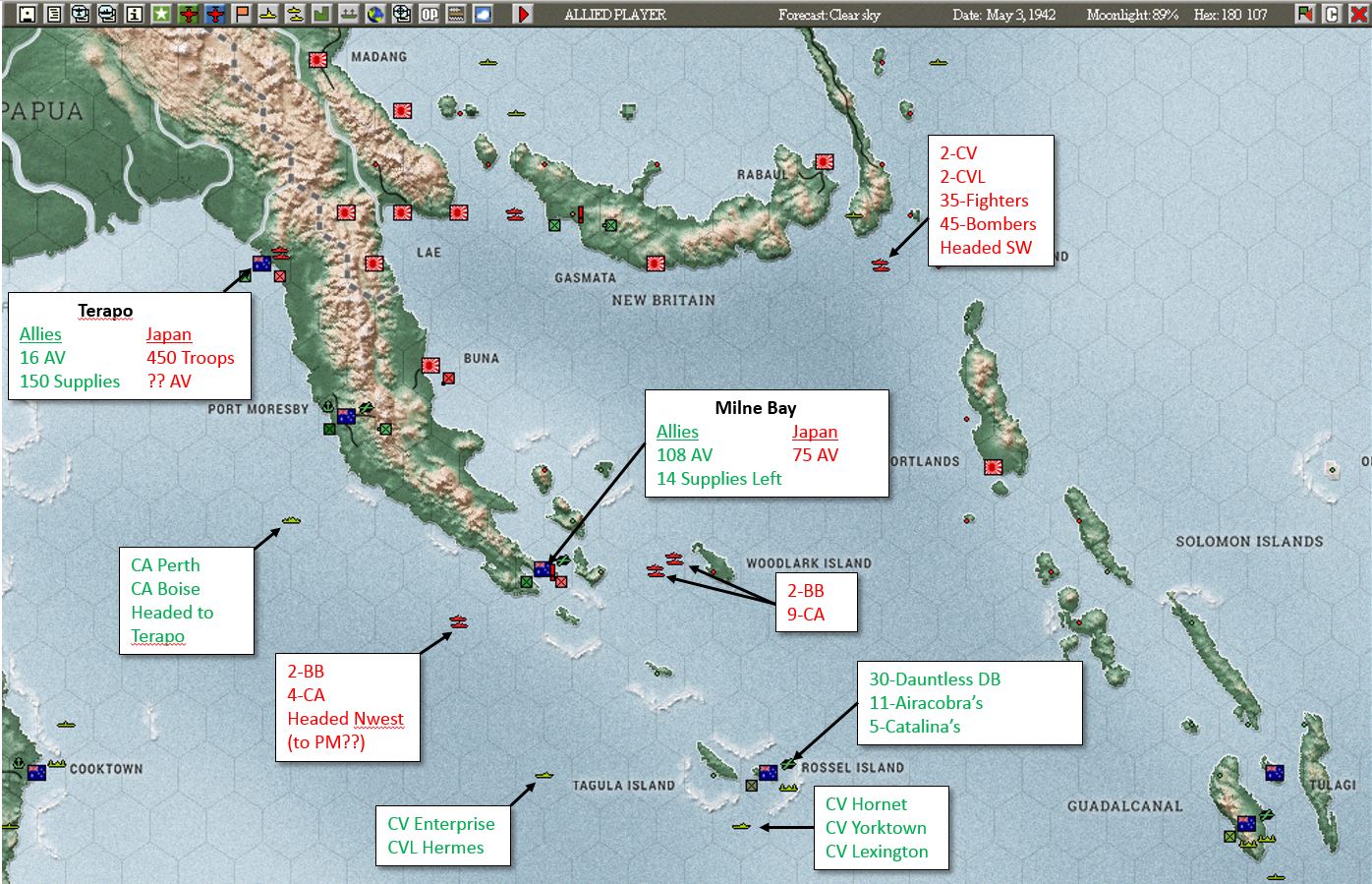
Task: Select the Allied base flag at Tulagi
Action: (1275, 773)
